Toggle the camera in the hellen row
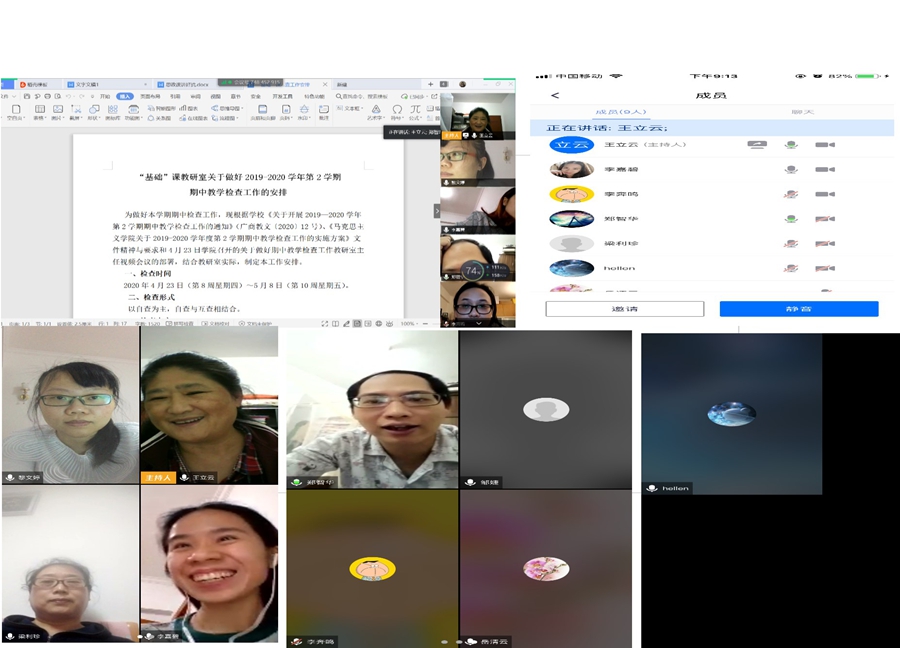The width and height of the screenshot is (900, 648). pos(824,267)
